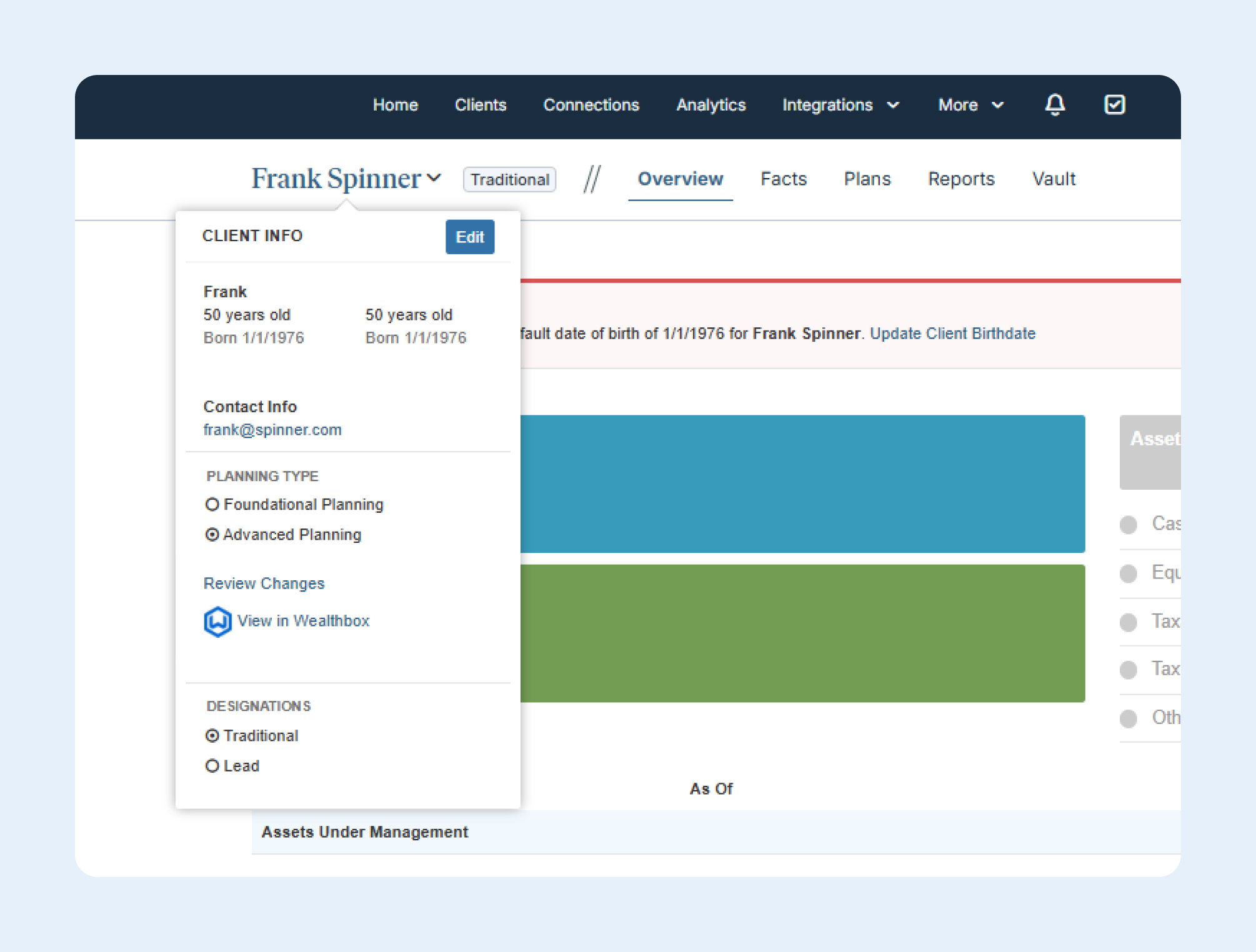Click the Edit client info button
Screen dimensions: 1256x952
[x=469, y=237]
